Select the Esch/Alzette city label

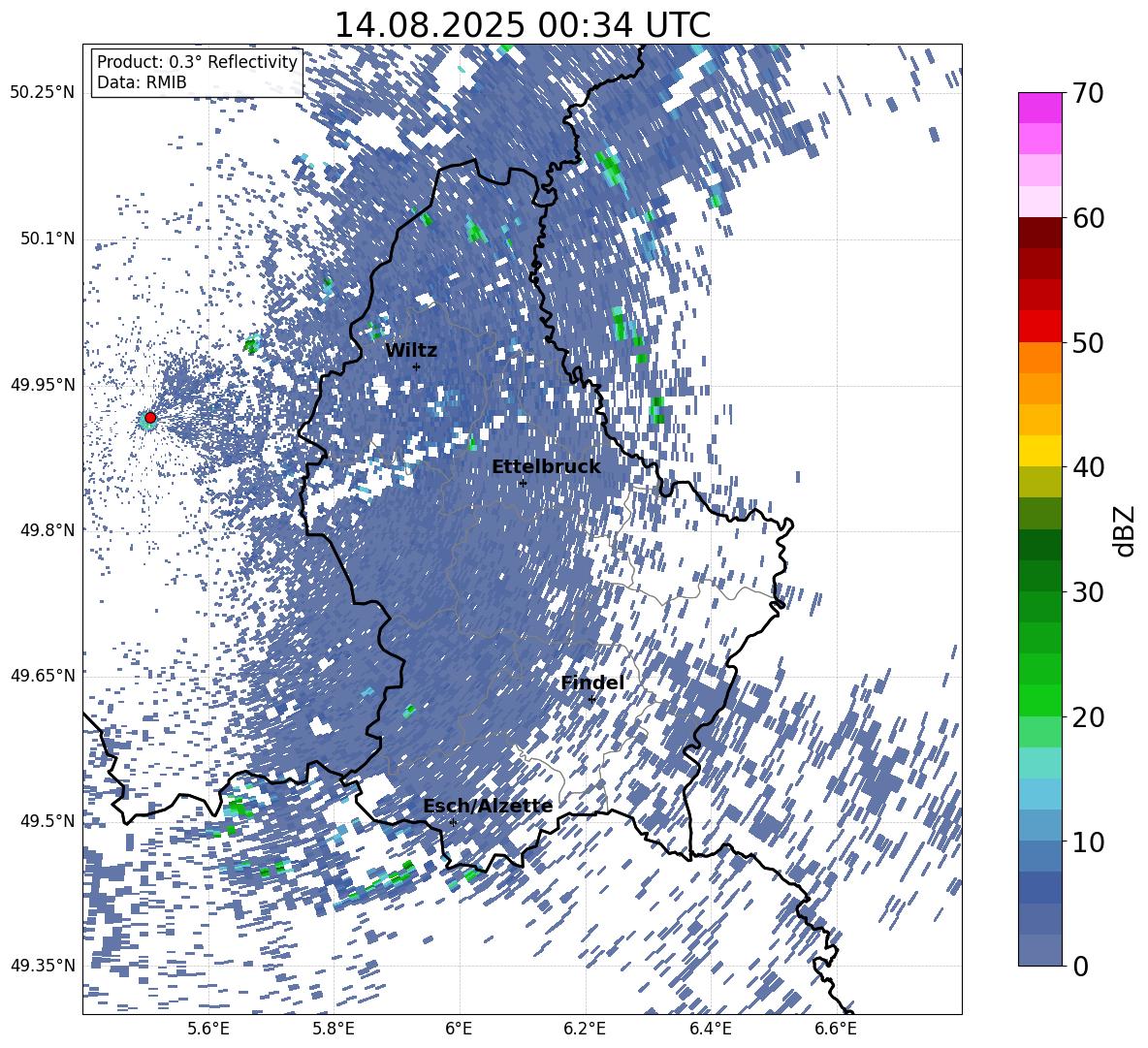[x=488, y=807]
